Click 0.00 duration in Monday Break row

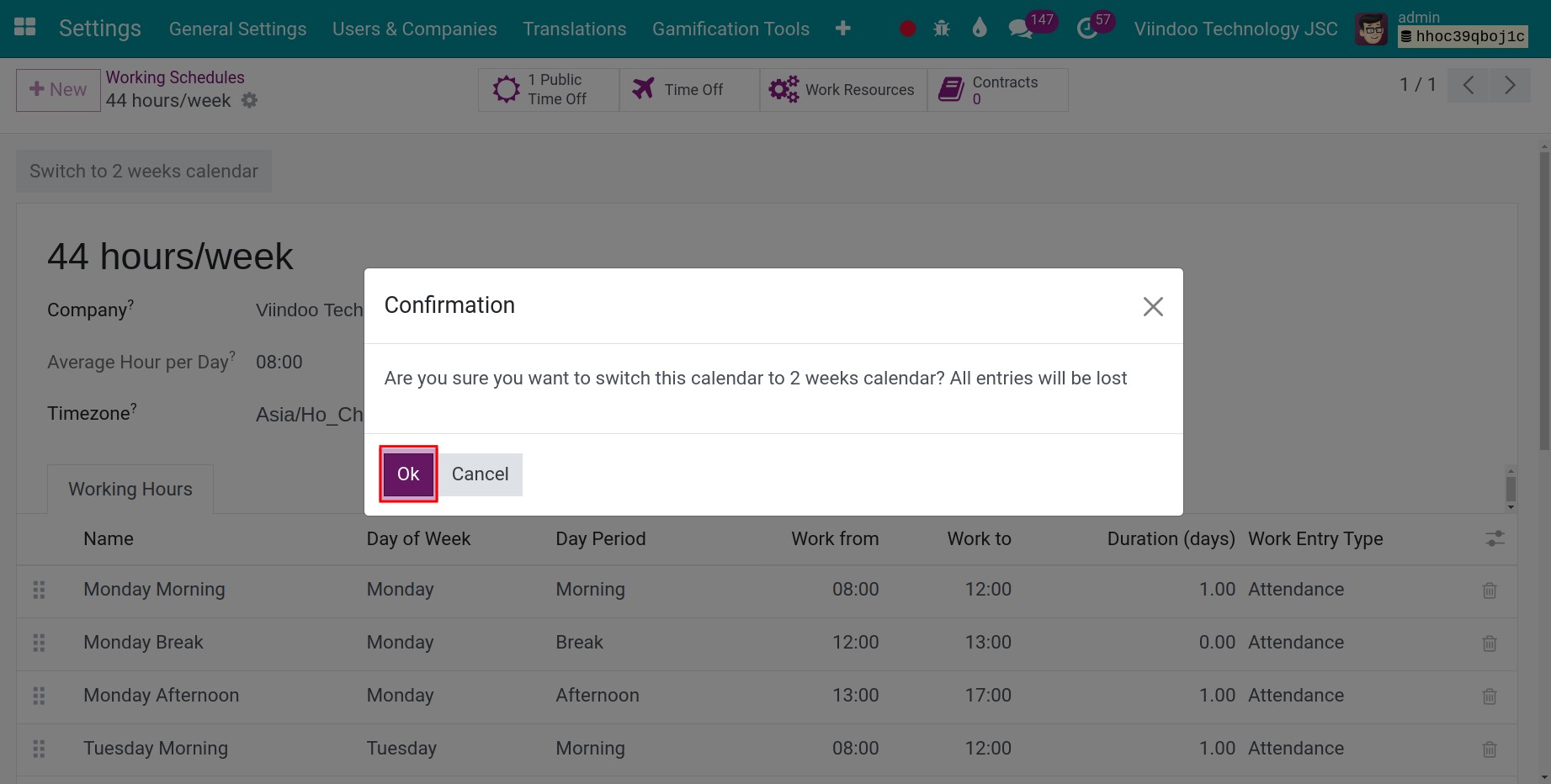coord(1217,642)
